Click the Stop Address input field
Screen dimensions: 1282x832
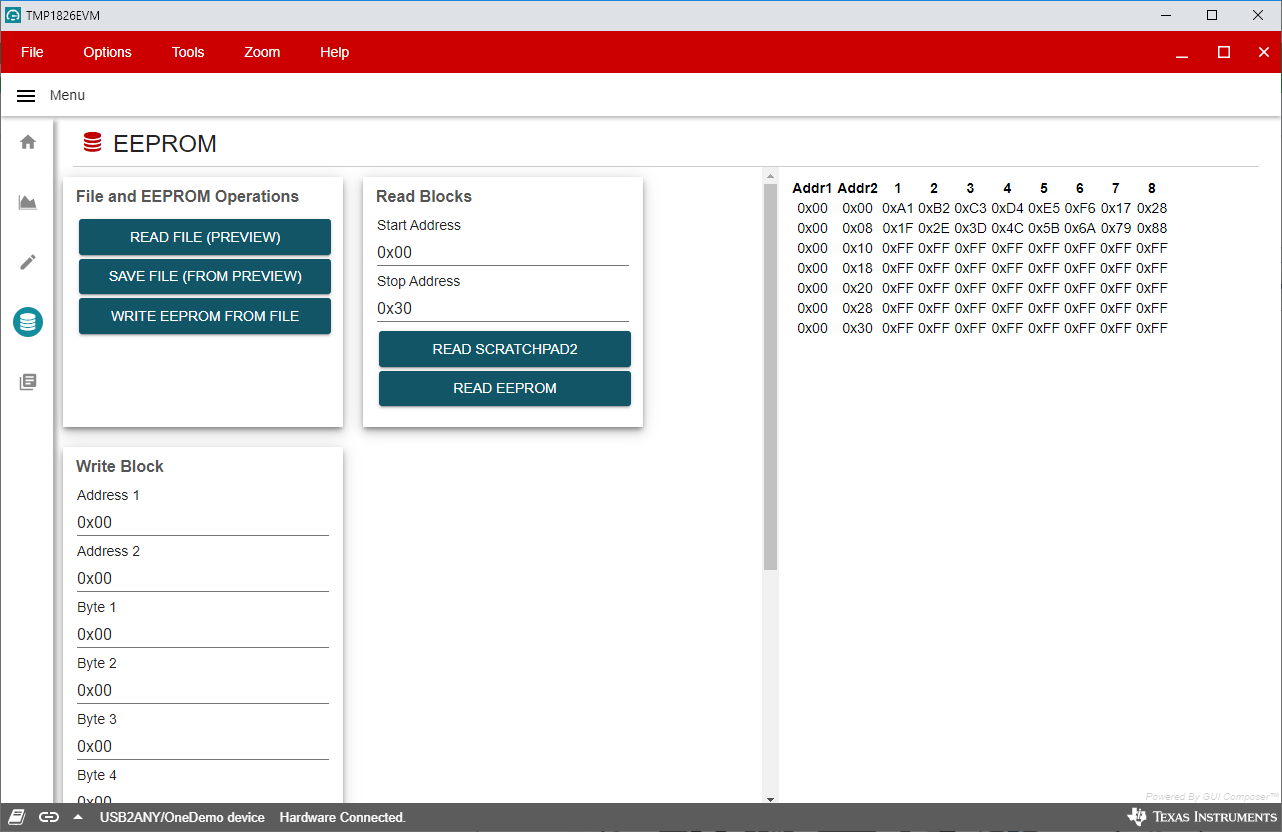[x=503, y=308]
